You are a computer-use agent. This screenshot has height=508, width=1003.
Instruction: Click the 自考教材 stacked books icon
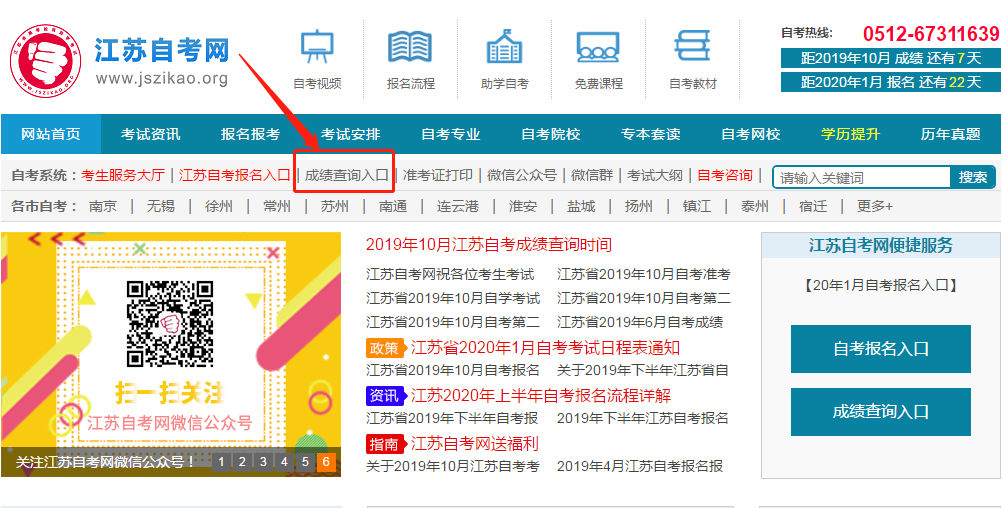692,46
